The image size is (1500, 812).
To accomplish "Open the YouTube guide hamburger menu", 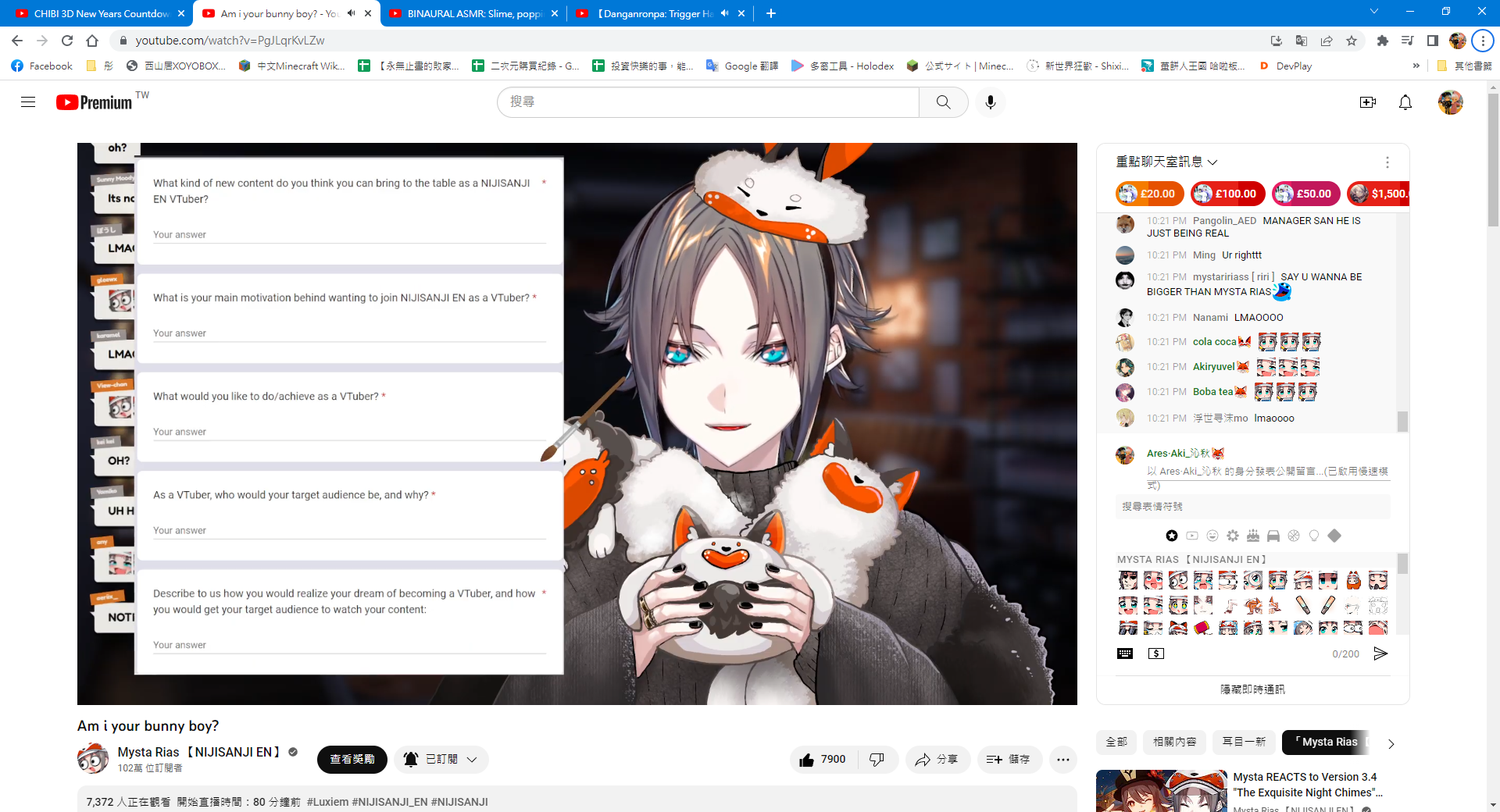I will pyautogui.click(x=28, y=102).
